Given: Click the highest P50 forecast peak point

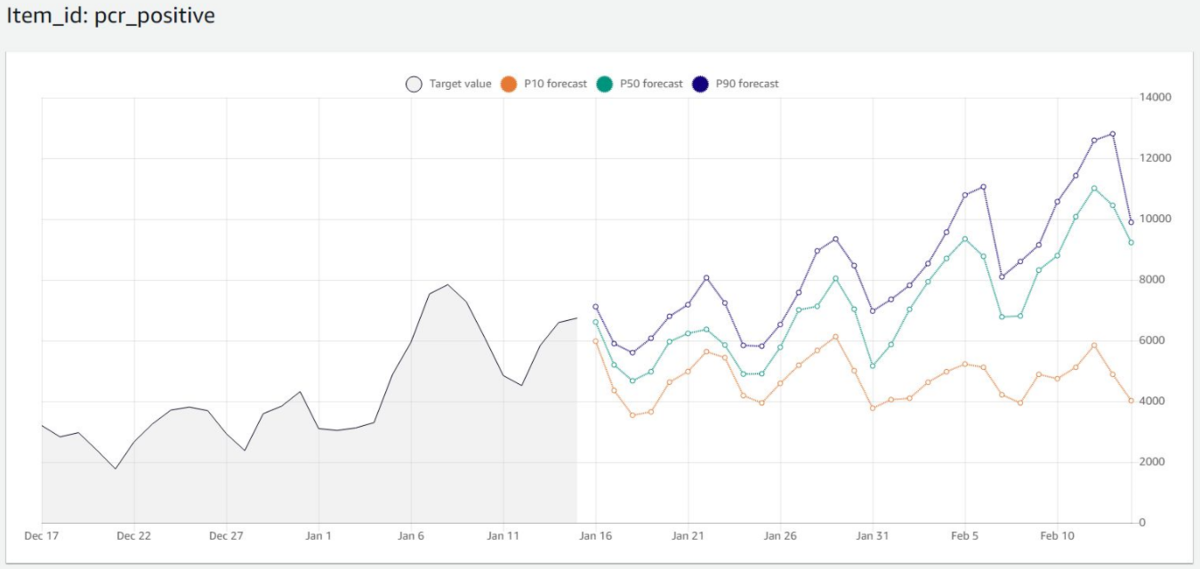Looking at the screenshot, I should pyautogui.click(x=1094, y=188).
